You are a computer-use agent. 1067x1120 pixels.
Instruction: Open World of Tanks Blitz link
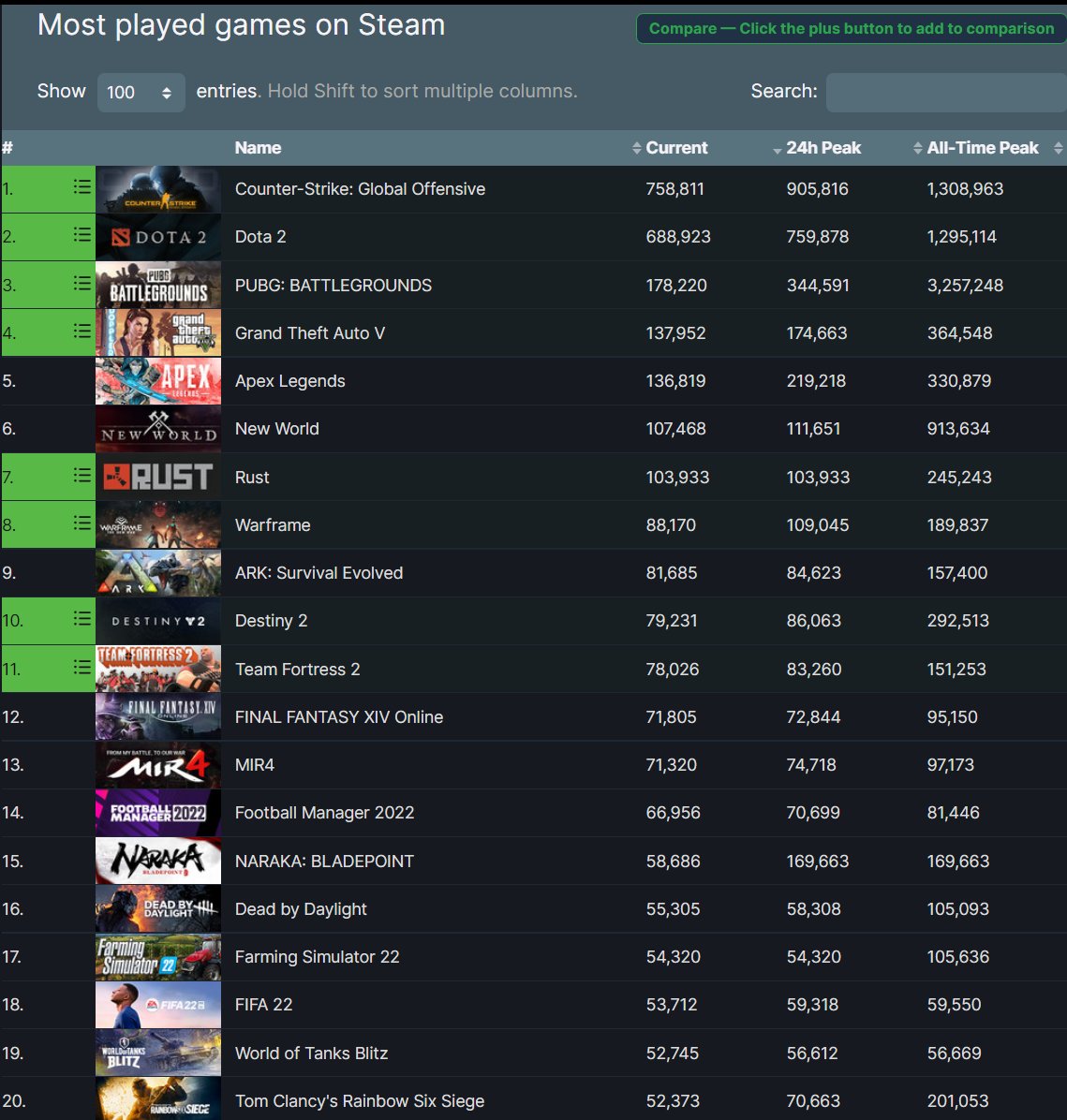tap(312, 1054)
